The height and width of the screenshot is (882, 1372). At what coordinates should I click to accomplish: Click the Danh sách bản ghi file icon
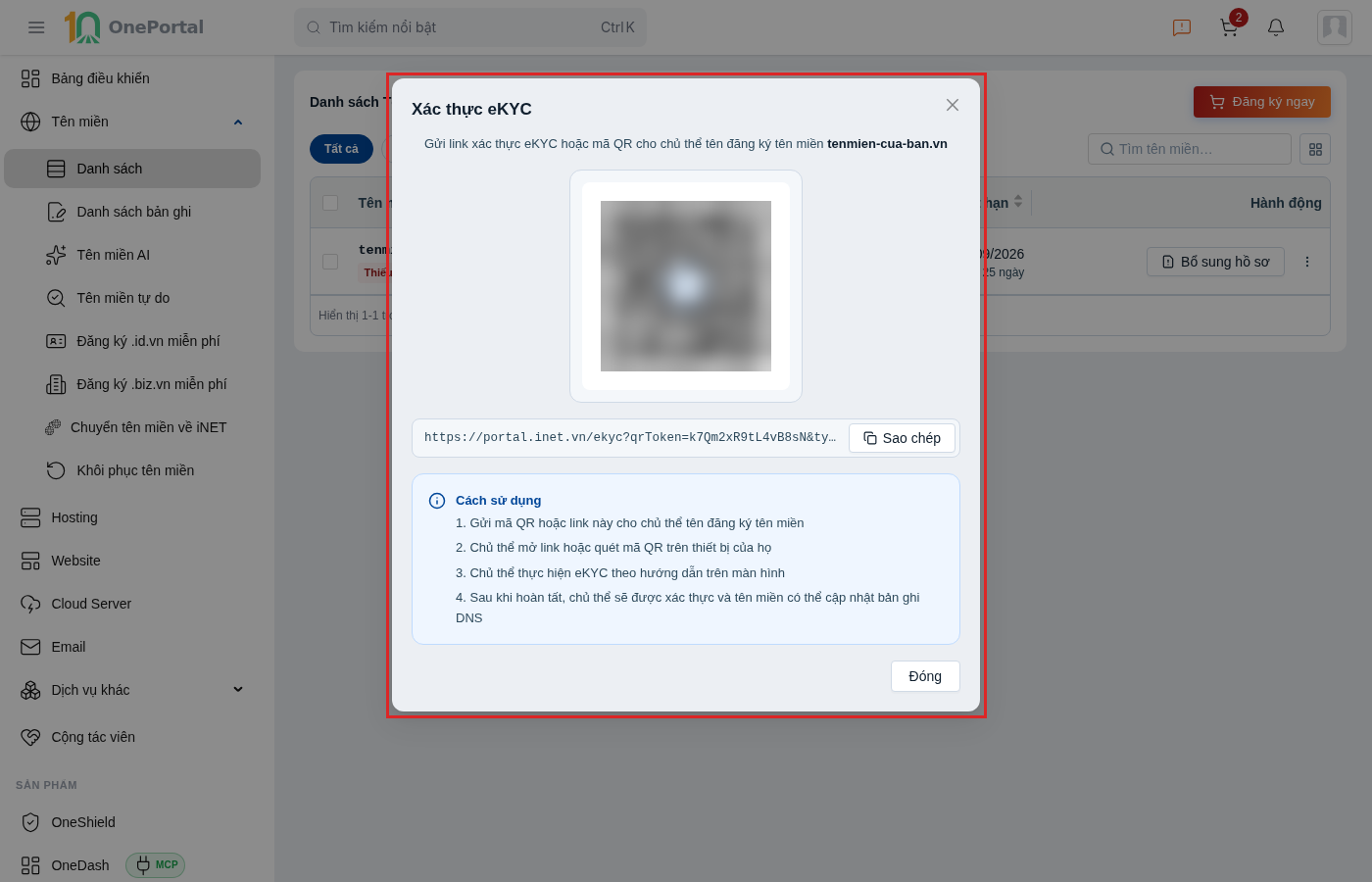tap(56, 212)
